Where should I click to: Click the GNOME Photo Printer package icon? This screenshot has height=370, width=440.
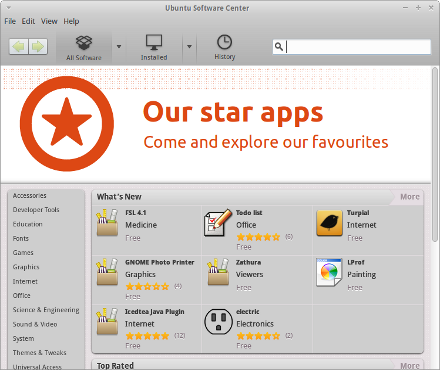(x=107, y=272)
